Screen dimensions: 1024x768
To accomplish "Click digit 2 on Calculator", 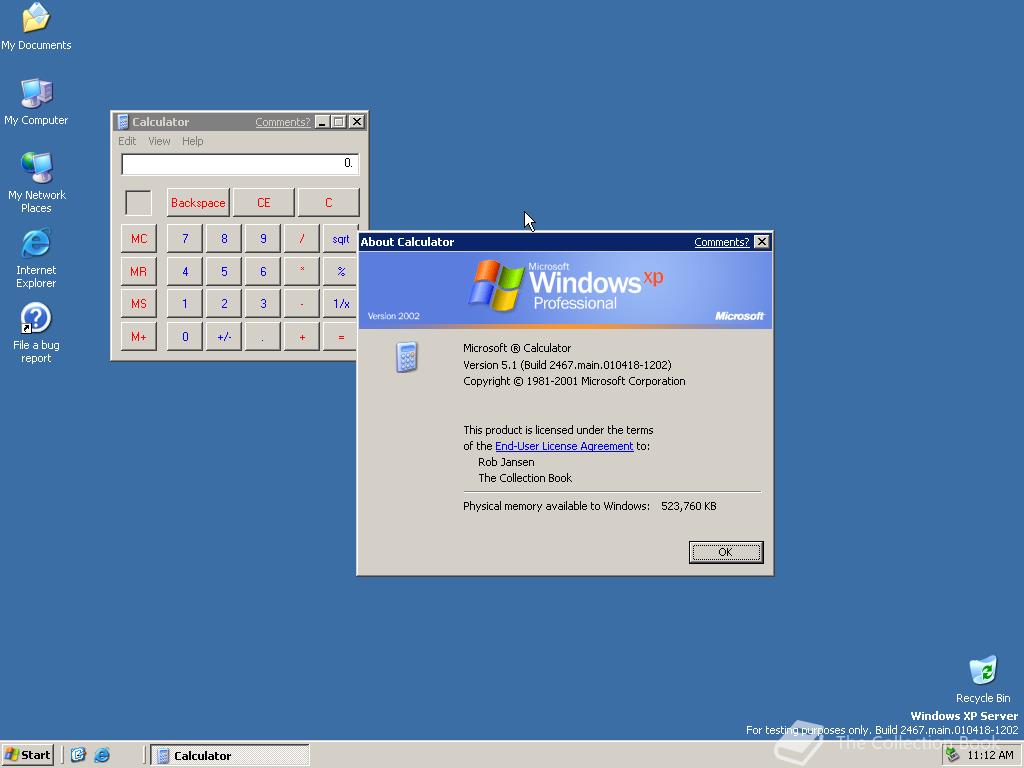I will (x=224, y=304).
